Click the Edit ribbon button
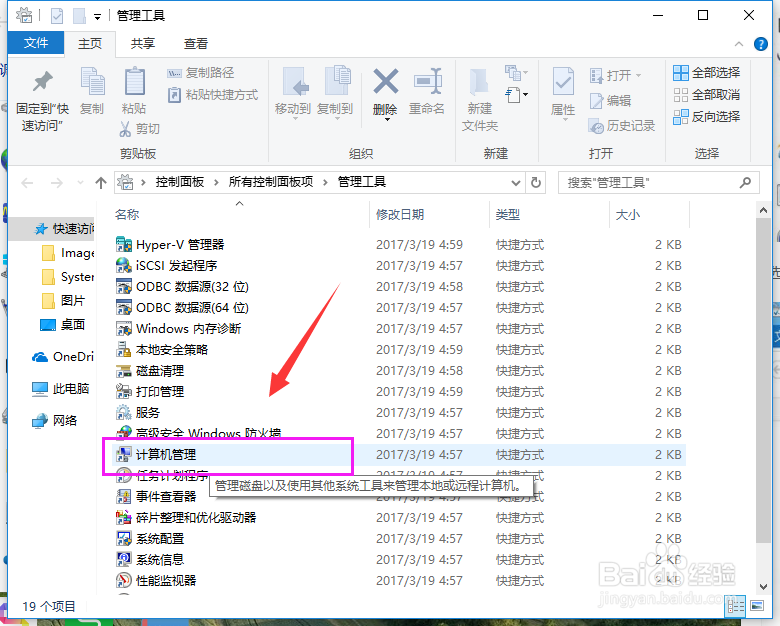 (x=610, y=101)
